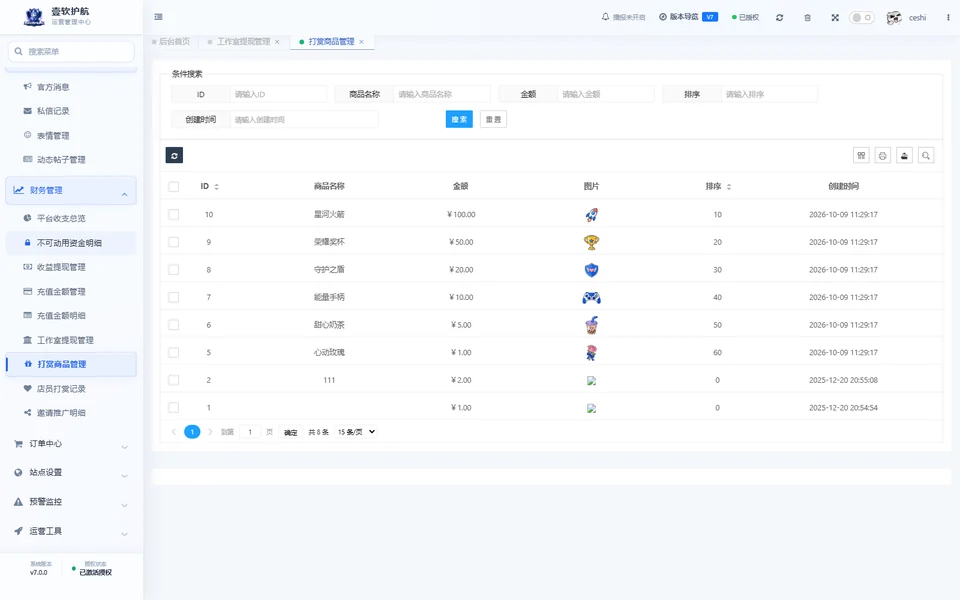
Task: Check the row with ID 9
Action: (x=174, y=242)
